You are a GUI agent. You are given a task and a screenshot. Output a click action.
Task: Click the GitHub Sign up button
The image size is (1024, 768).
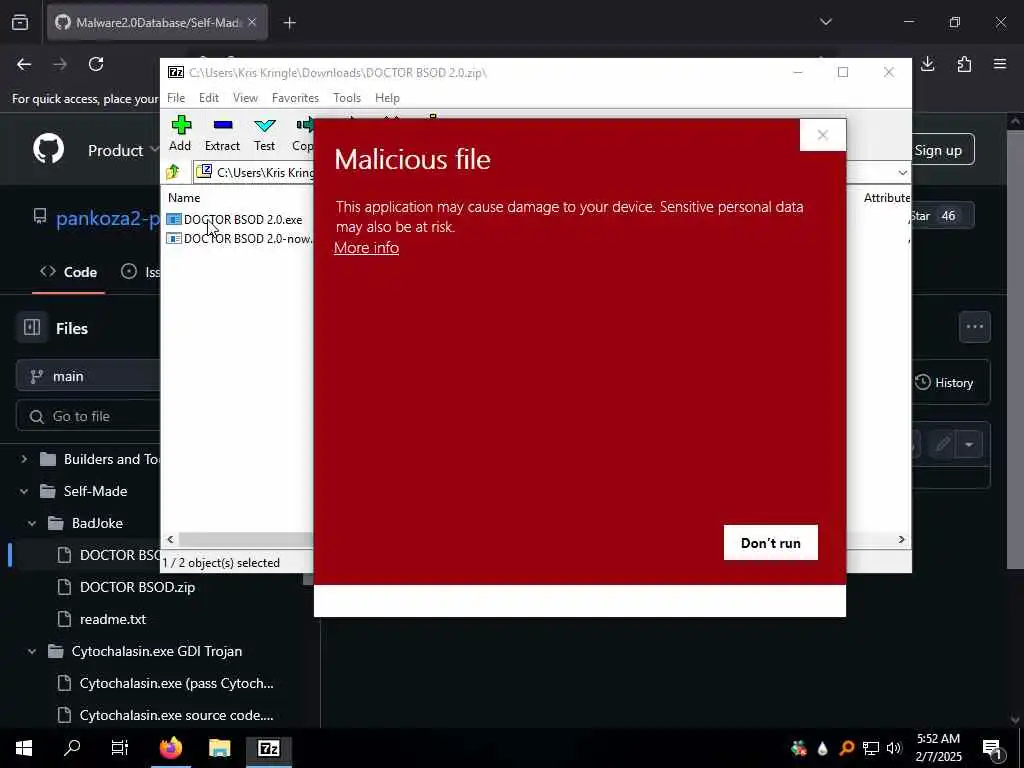[938, 150]
